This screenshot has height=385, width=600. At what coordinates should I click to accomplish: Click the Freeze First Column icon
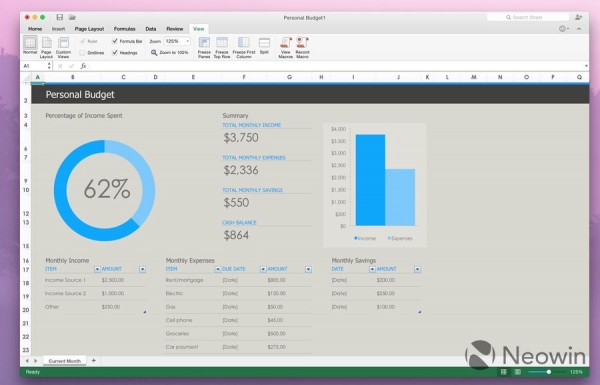(243, 42)
